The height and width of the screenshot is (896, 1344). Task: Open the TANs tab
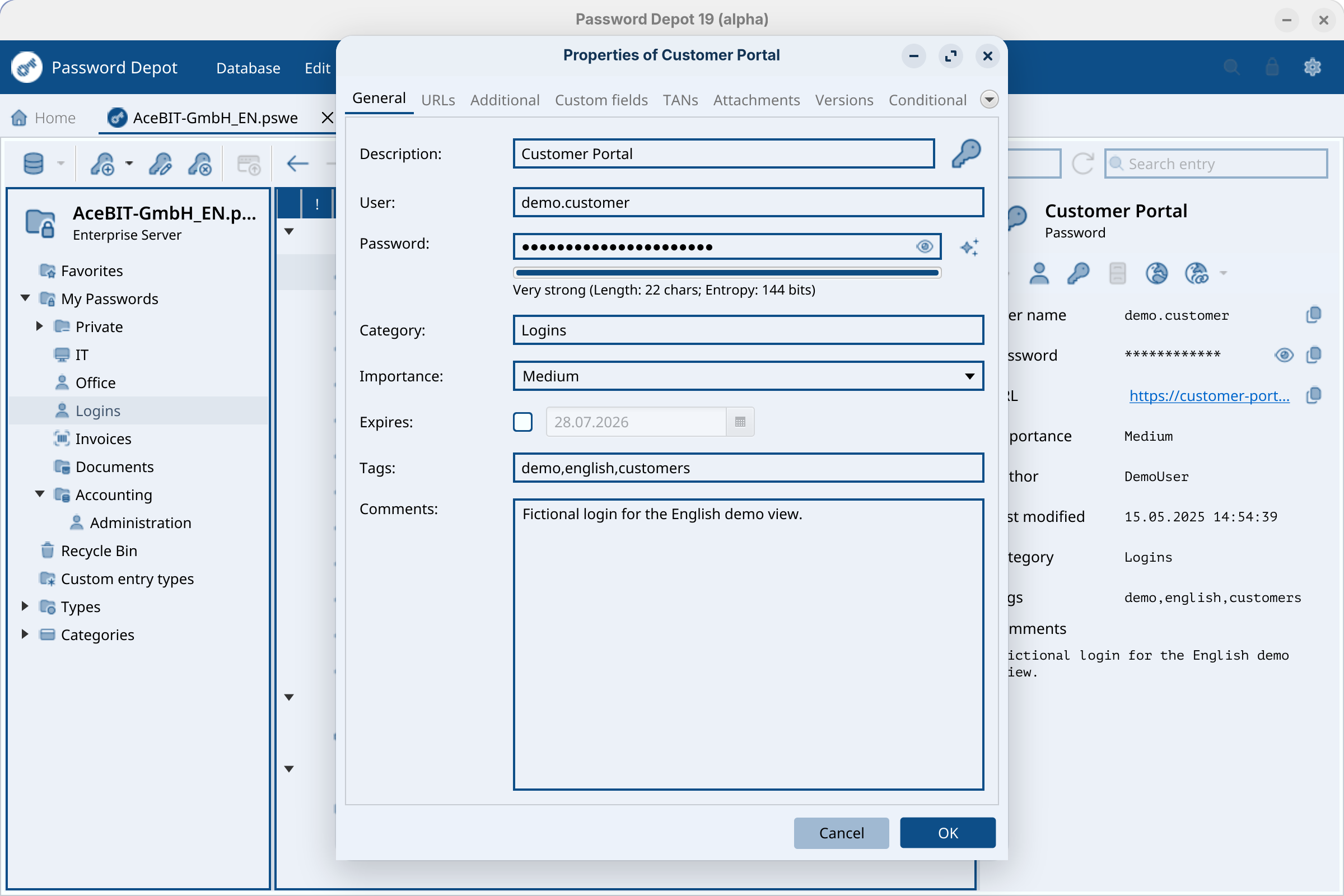coord(680,100)
